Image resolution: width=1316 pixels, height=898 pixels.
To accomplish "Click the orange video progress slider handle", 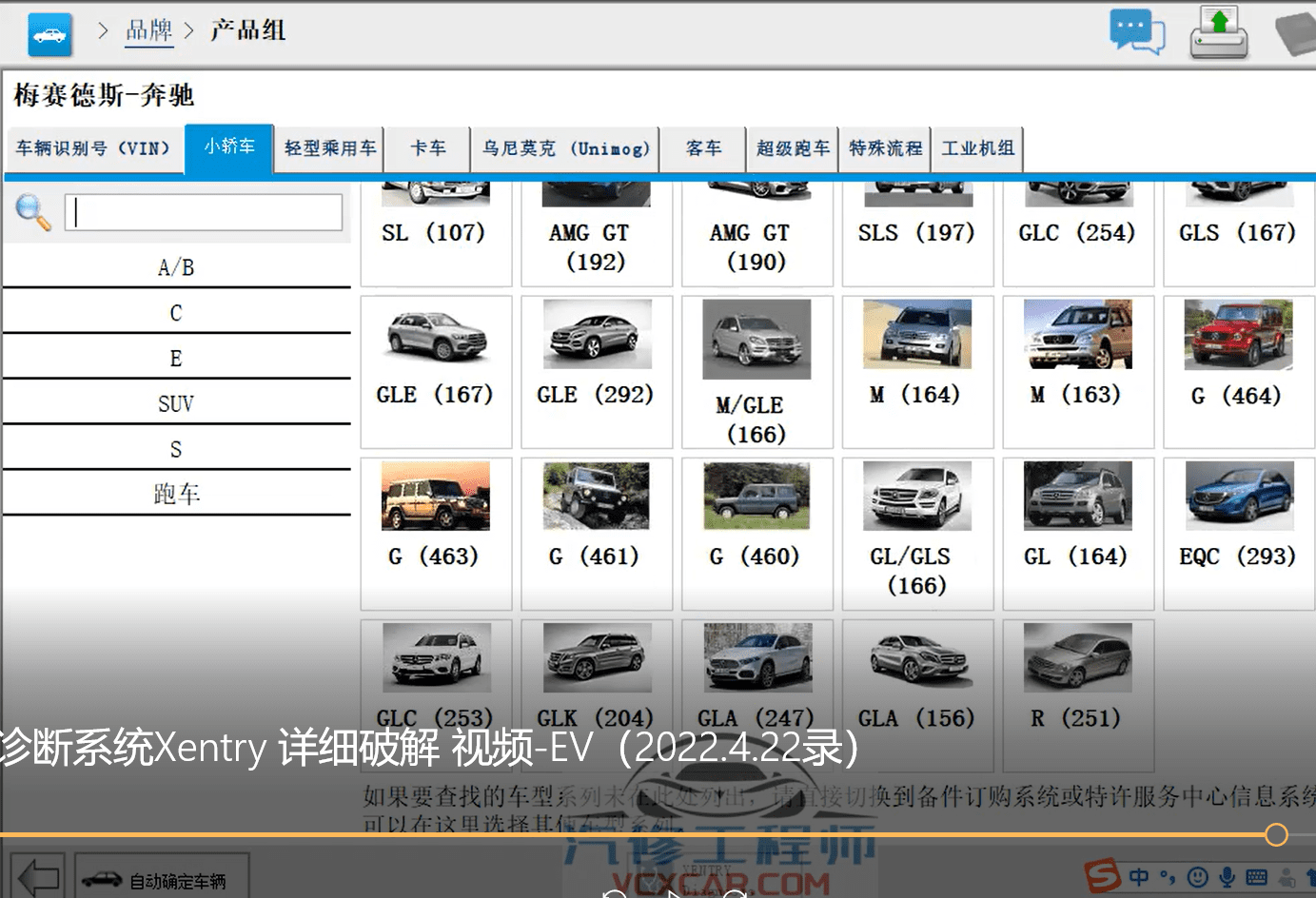I will pos(1276,834).
